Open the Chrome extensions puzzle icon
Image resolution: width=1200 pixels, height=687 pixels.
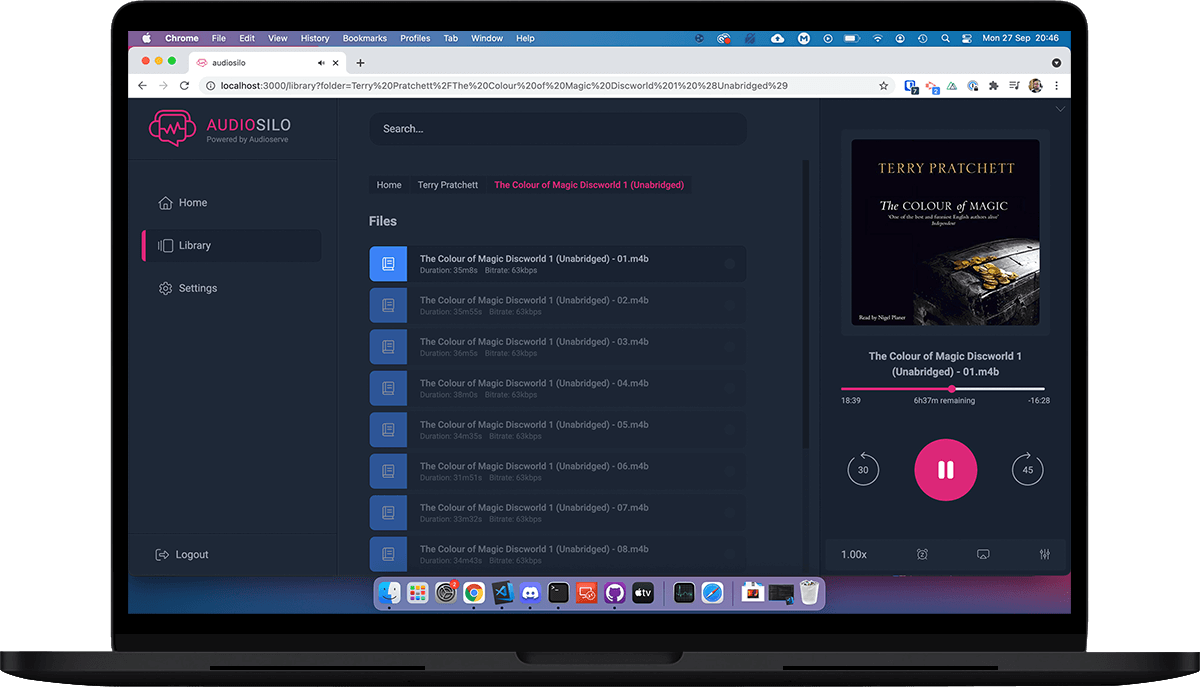(993, 86)
